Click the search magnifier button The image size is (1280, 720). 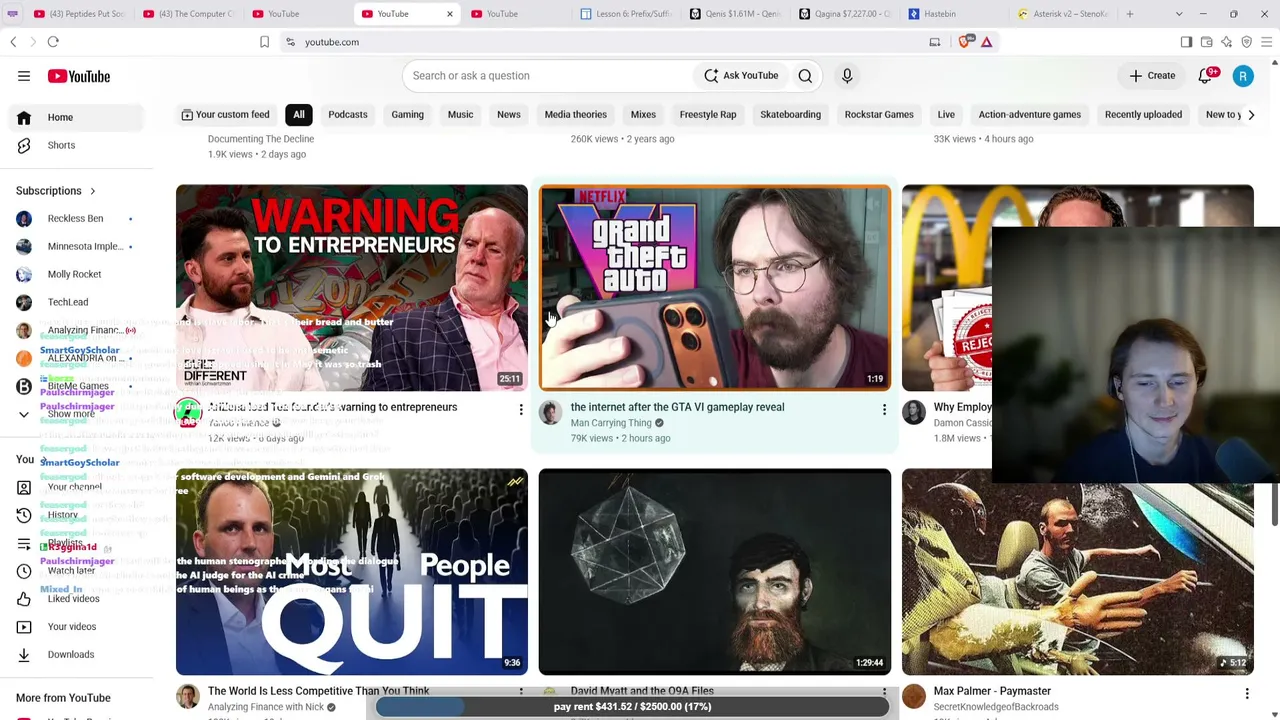805,76
